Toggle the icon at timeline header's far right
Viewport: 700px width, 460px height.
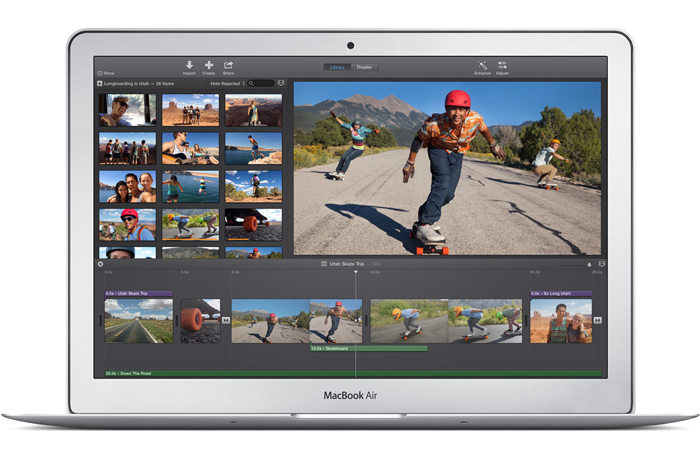click(x=600, y=264)
